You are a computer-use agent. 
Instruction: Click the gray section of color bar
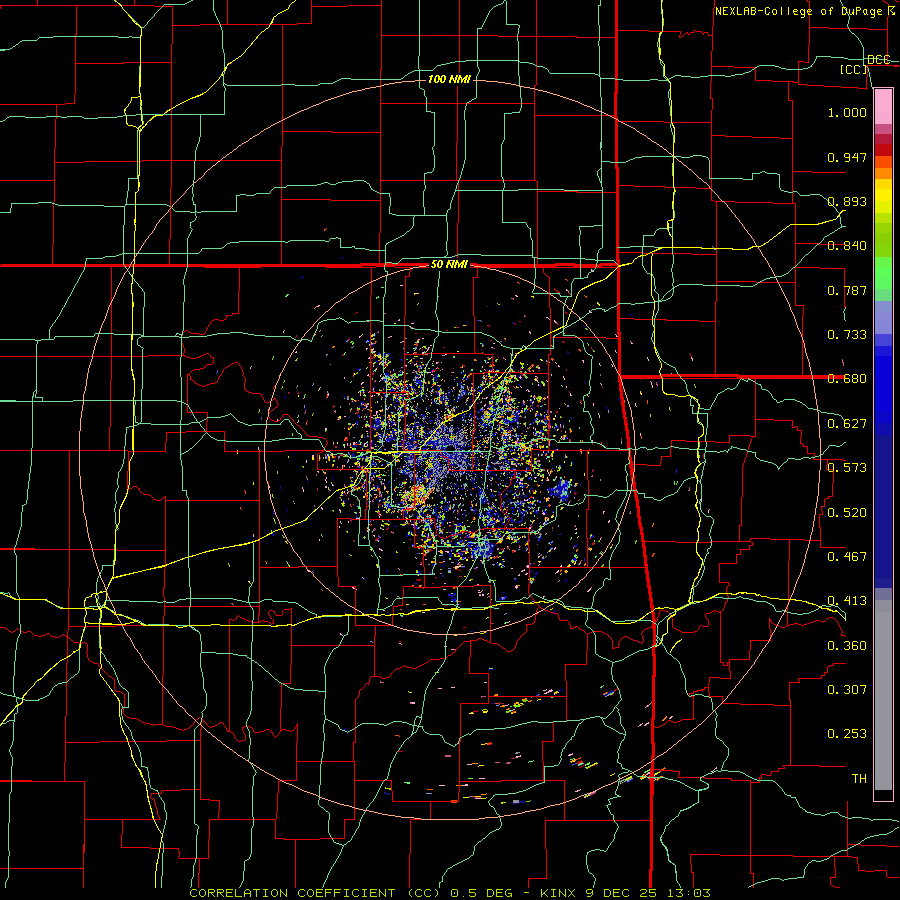coord(883,695)
